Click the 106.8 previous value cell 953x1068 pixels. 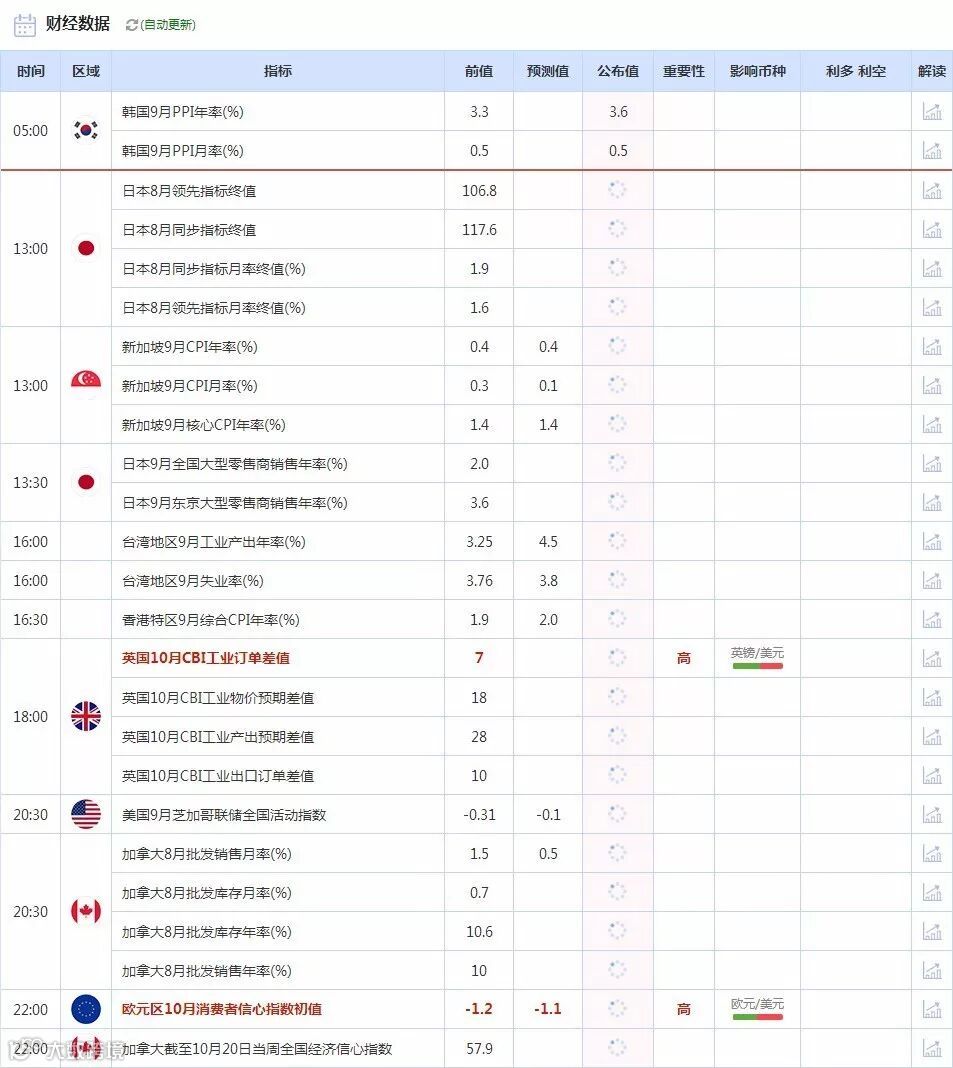tap(479, 191)
